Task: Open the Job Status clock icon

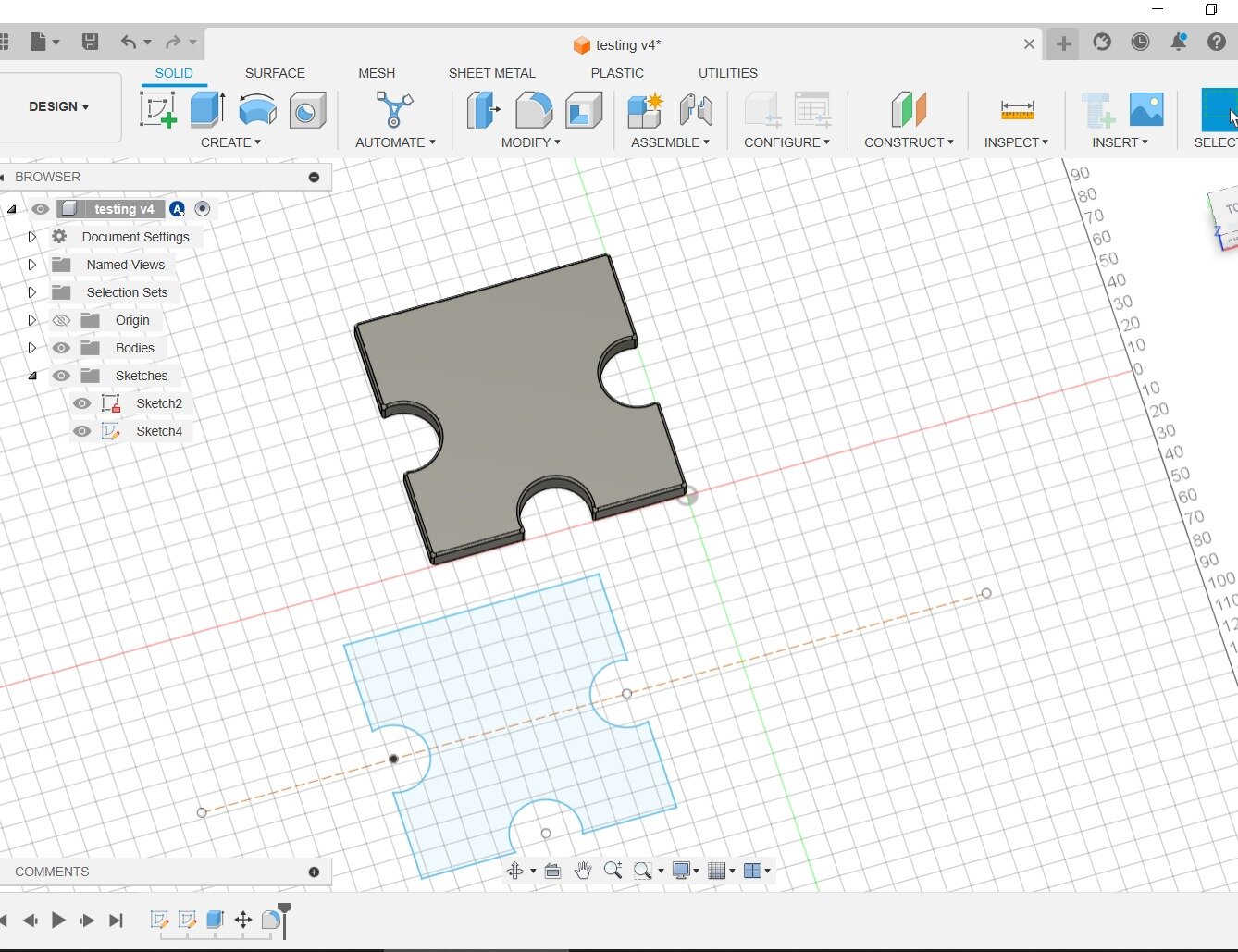Action: [1140, 42]
